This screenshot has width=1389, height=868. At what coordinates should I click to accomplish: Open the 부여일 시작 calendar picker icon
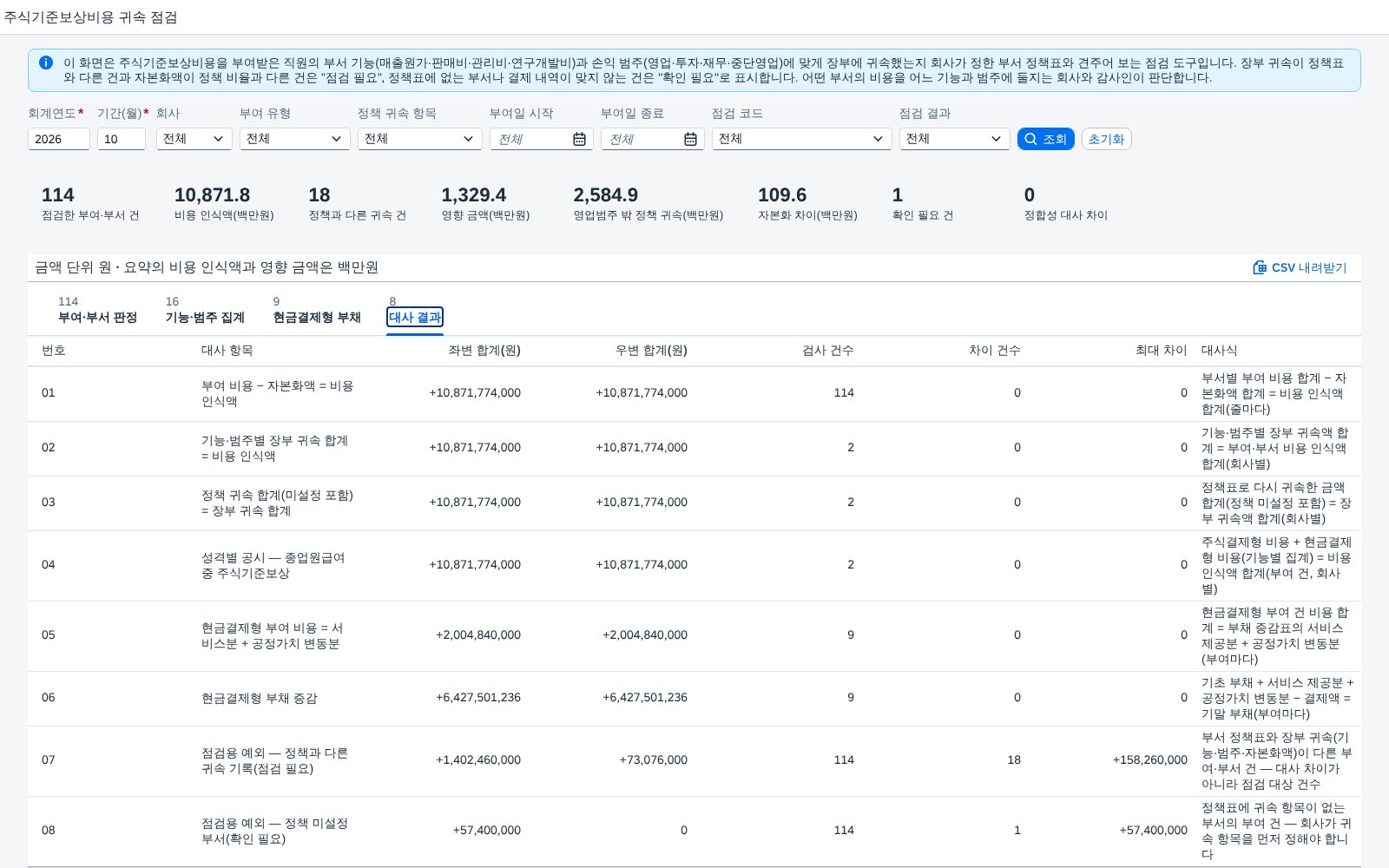(579, 139)
